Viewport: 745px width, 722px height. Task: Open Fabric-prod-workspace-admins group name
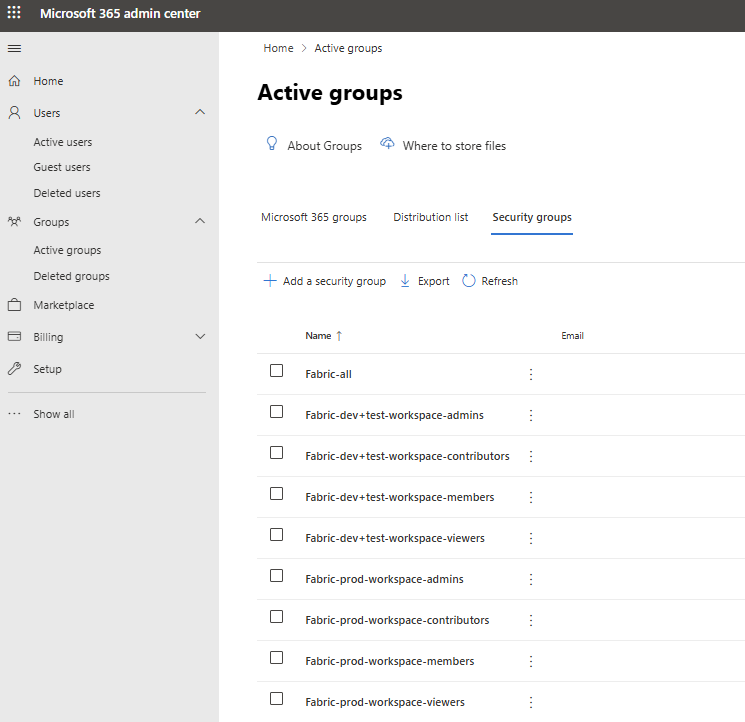pyautogui.click(x=384, y=580)
